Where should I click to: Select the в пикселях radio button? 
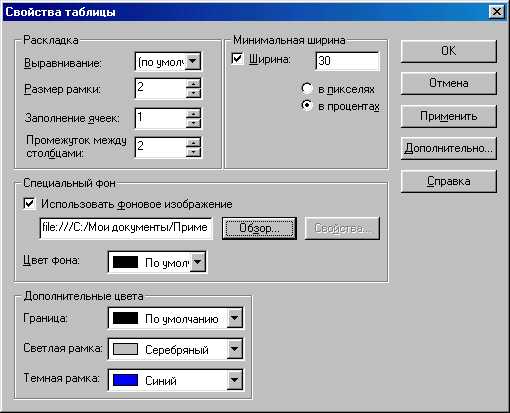point(307,89)
